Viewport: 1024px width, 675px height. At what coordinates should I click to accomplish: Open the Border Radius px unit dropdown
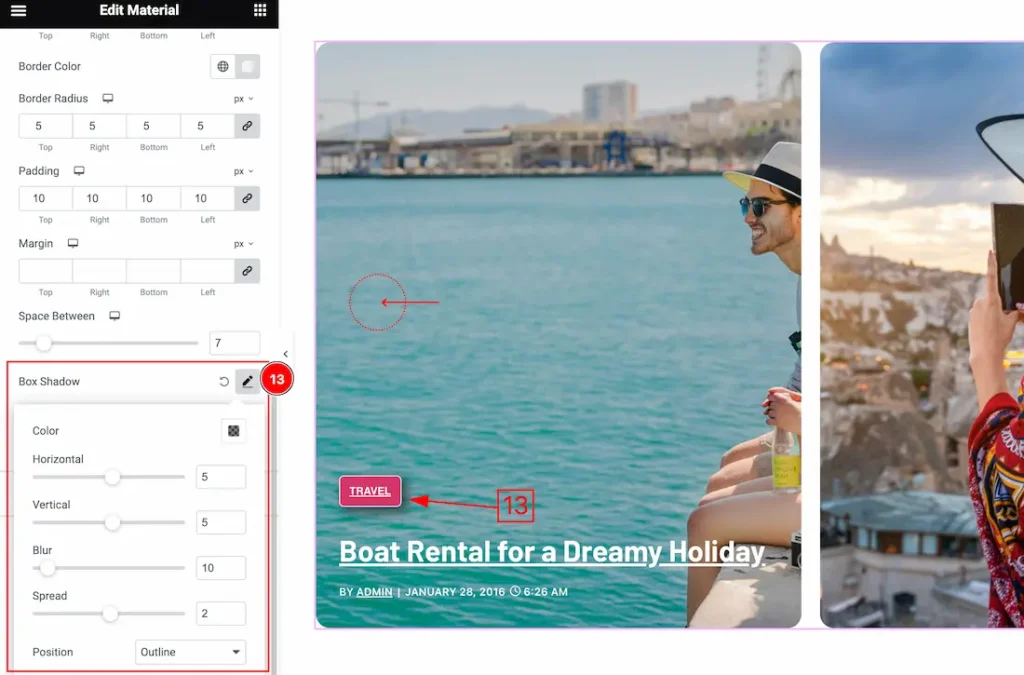tap(244, 99)
